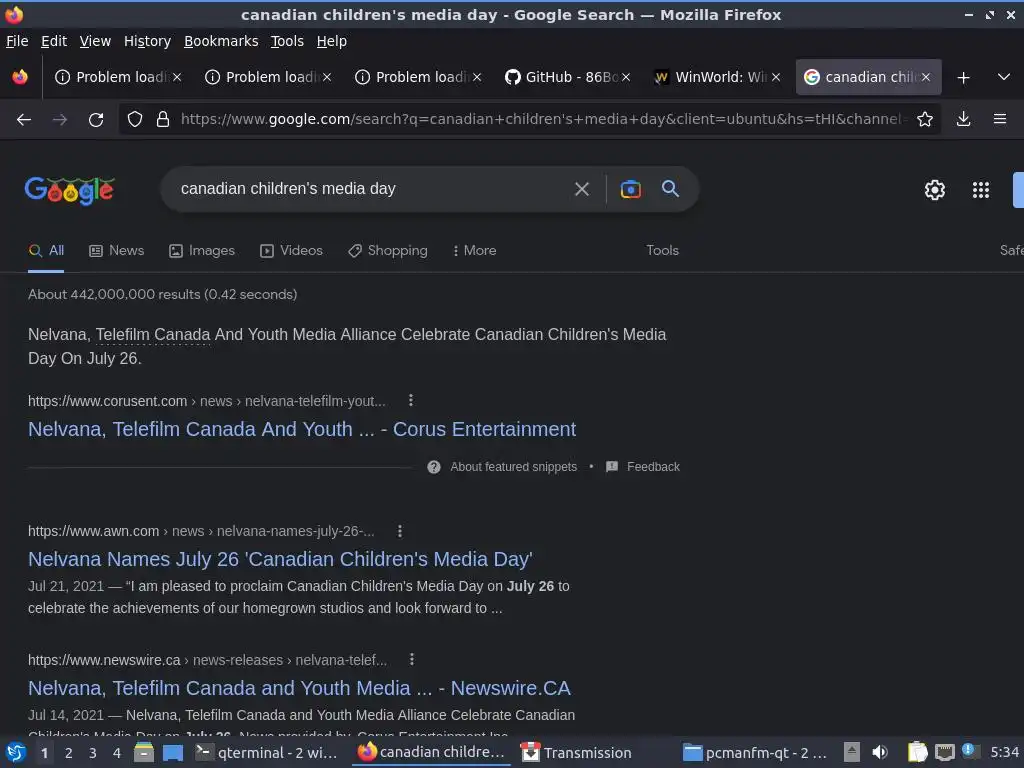Switch to the News results tab
Image resolution: width=1024 pixels, height=768 pixels.
pos(117,251)
